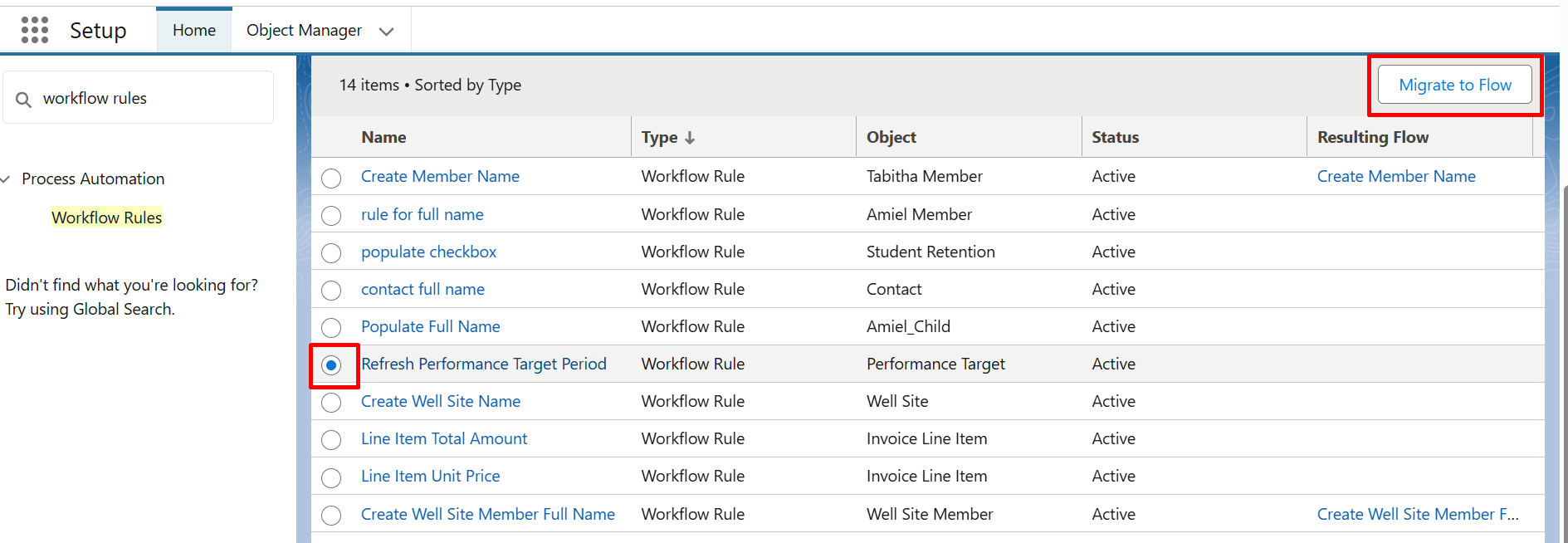
Task: Switch to the Home tab
Action: pos(194,30)
